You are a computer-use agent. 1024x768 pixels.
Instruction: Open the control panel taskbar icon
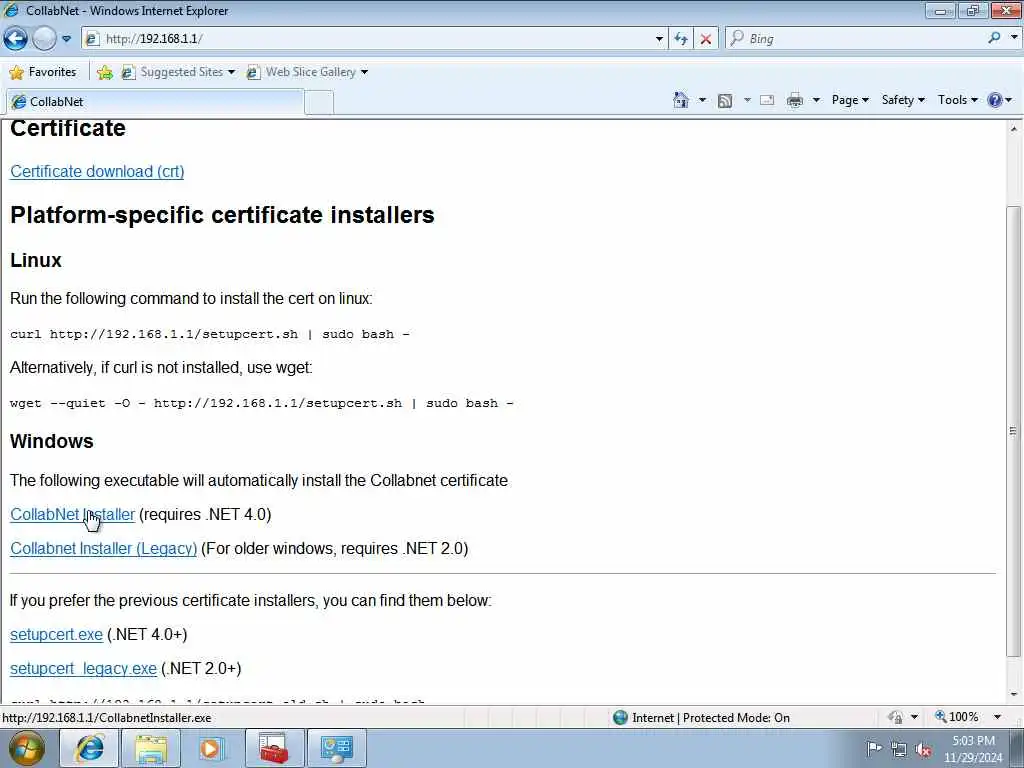point(336,748)
